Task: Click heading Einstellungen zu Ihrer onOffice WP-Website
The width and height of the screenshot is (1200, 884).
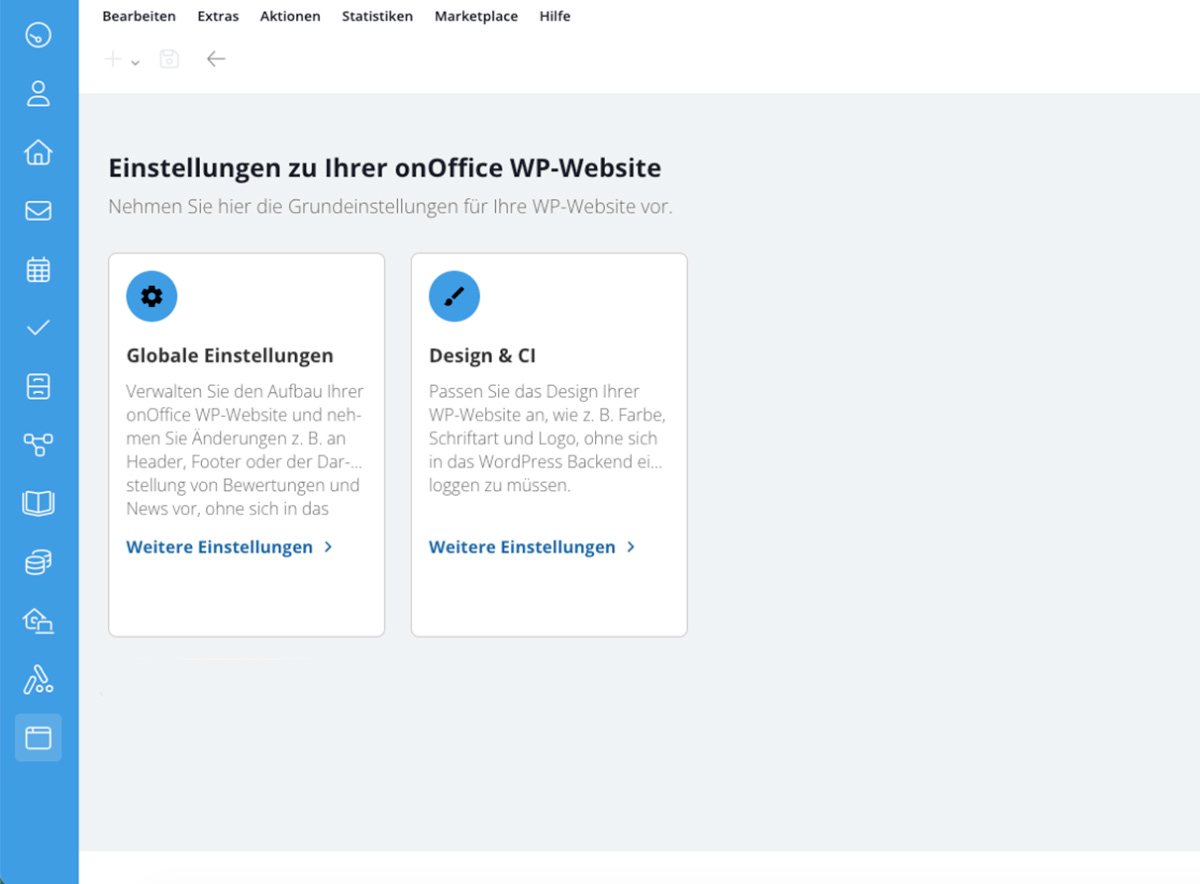Action: pos(385,167)
